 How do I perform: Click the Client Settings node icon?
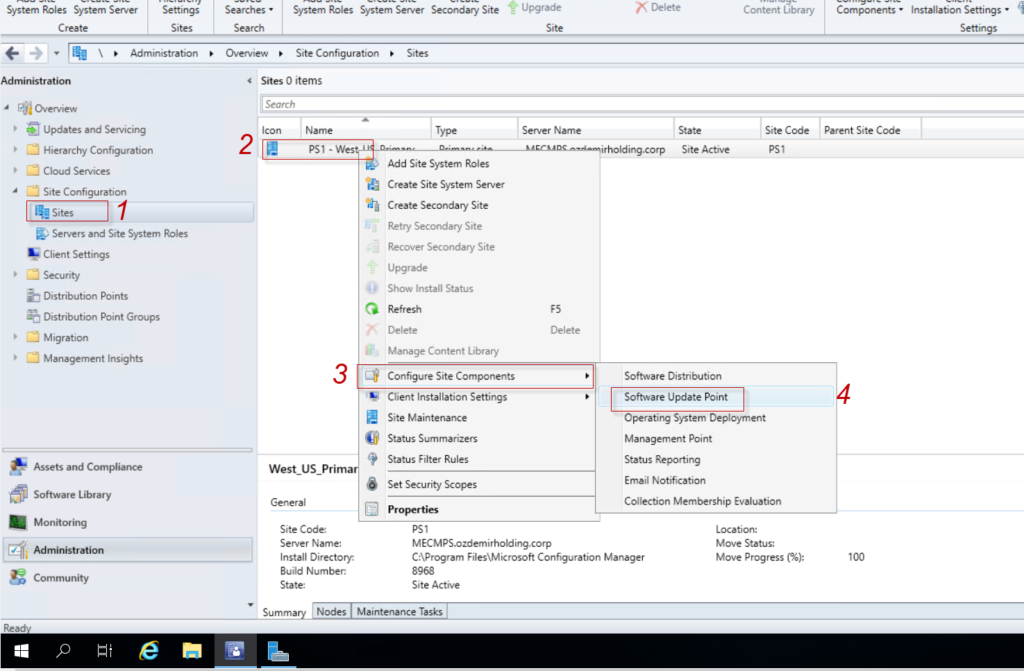coord(33,254)
